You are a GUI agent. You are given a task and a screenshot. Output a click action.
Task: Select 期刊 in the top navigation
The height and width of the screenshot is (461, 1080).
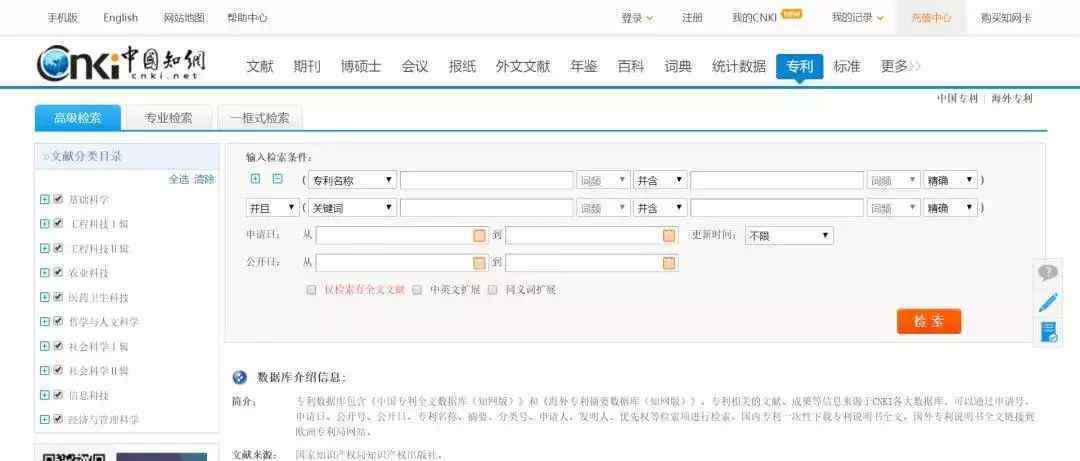coord(307,66)
